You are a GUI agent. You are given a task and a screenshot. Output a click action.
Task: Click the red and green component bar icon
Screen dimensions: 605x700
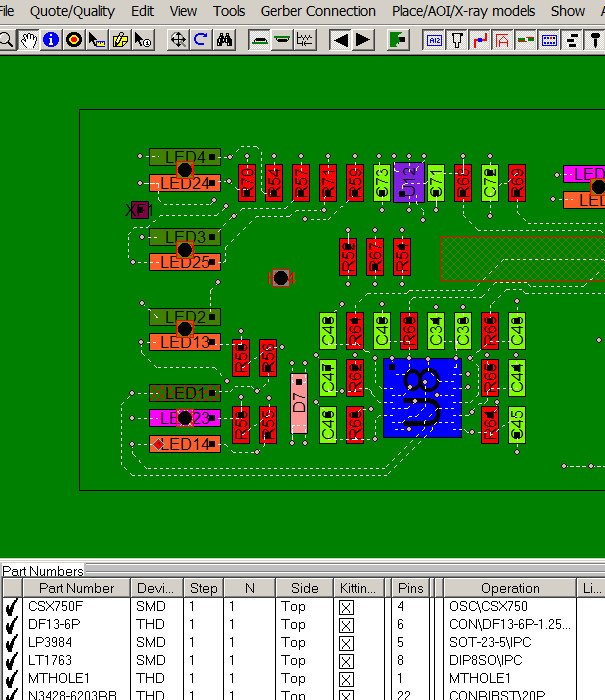[x=526, y=40]
